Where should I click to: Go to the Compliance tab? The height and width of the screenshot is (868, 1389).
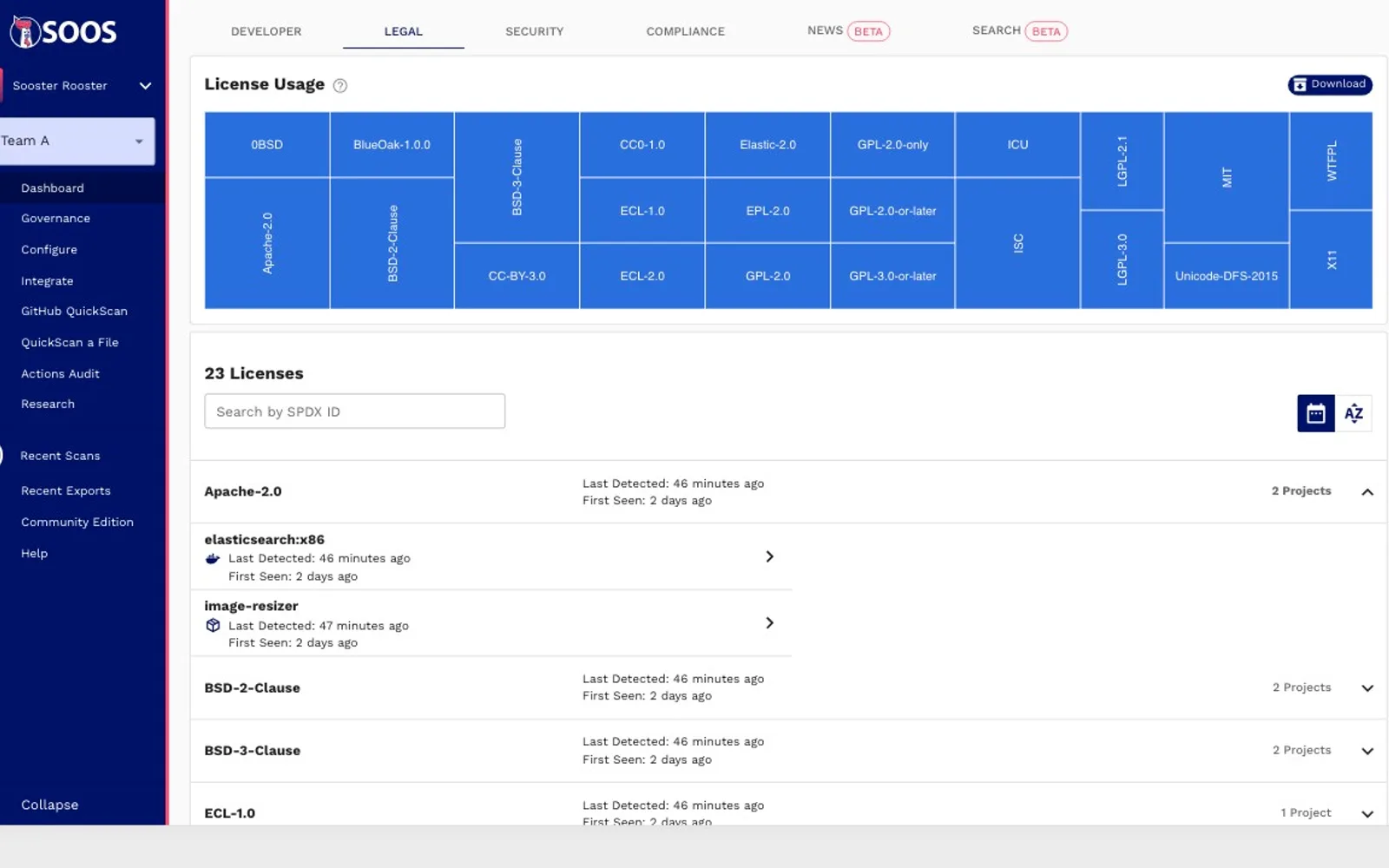point(685,31)
